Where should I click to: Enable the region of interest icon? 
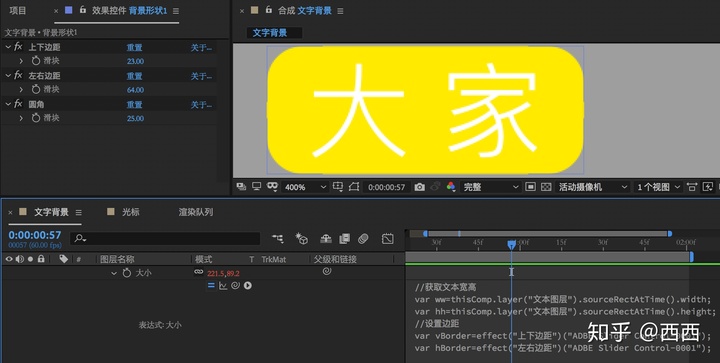click(530, 187)
